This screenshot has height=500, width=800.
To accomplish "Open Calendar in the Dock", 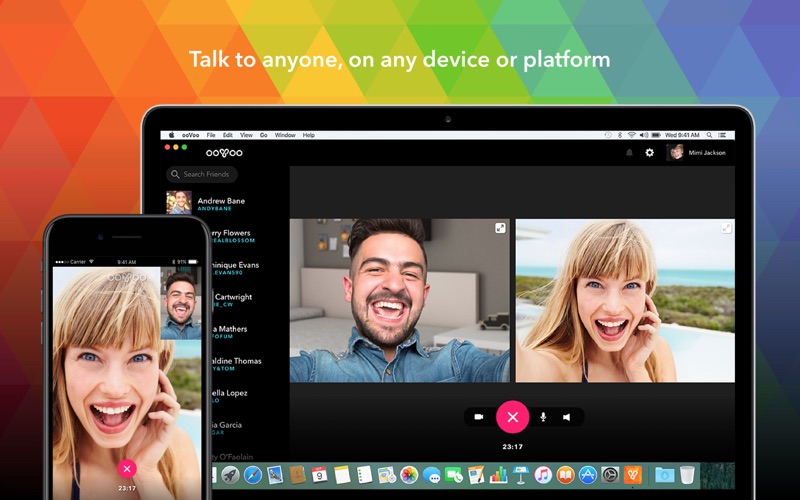I will pyautogui.click(x=319, y=475).
